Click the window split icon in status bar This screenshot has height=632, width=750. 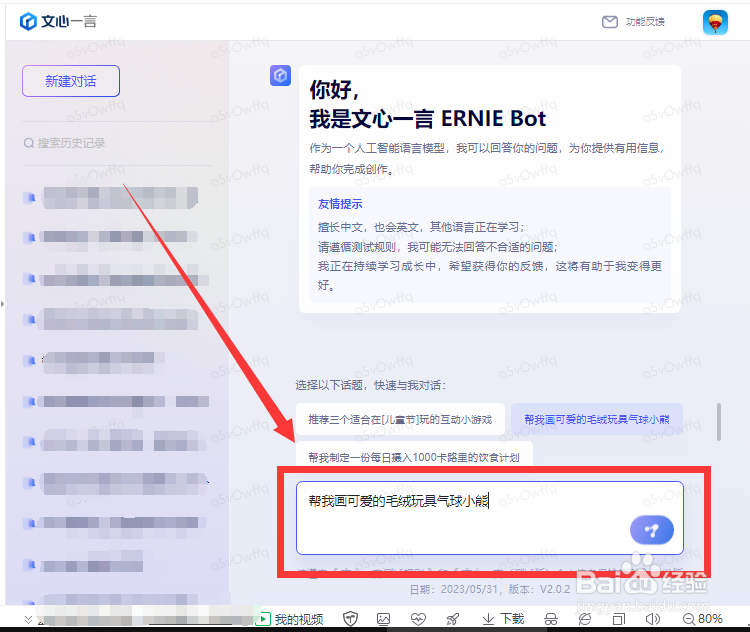618,619
